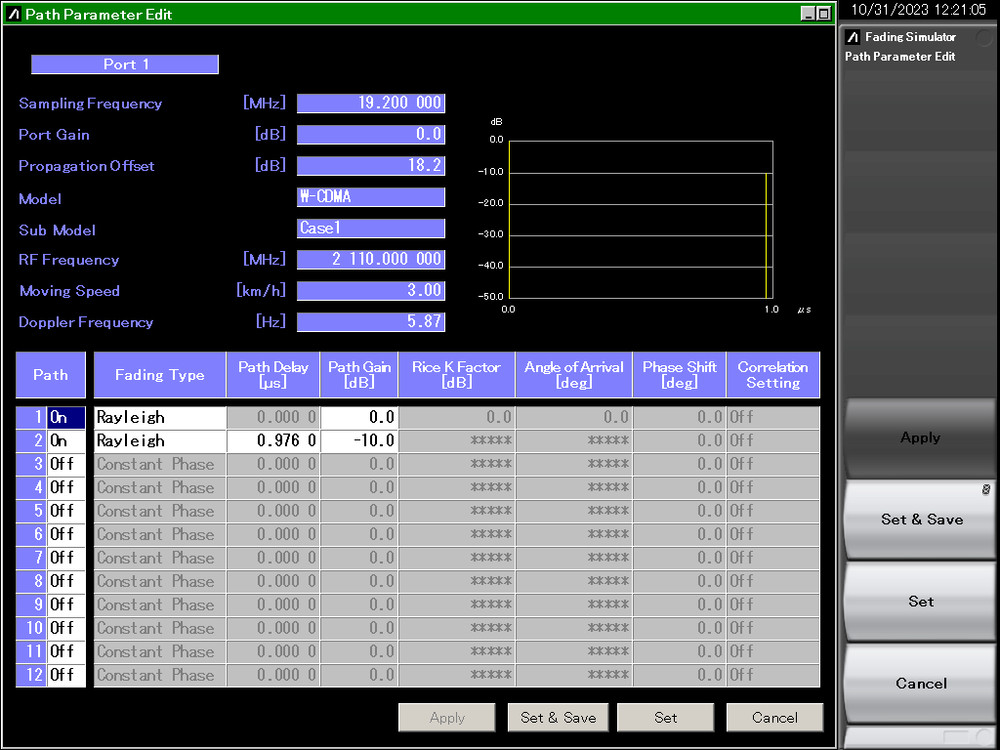Toggle Path 2 On state
This screenshot has width=1000, height=750.
click(x=66, y=441)
